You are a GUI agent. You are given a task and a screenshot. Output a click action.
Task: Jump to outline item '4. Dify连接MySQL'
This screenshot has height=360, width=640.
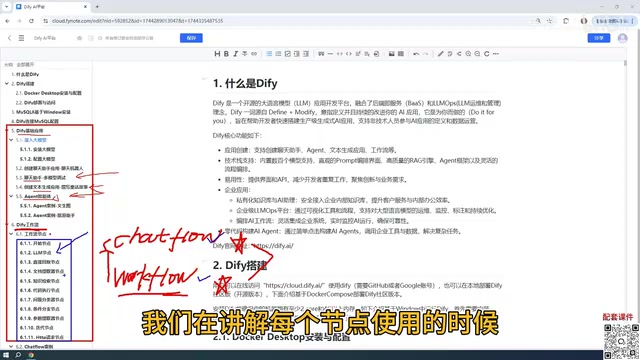click(35, 121)
